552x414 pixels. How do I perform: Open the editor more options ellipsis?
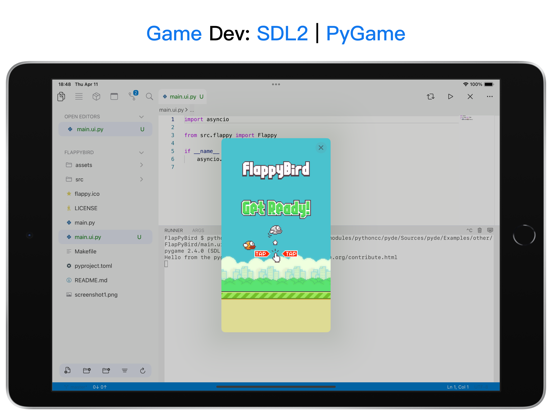pos(490,96)
